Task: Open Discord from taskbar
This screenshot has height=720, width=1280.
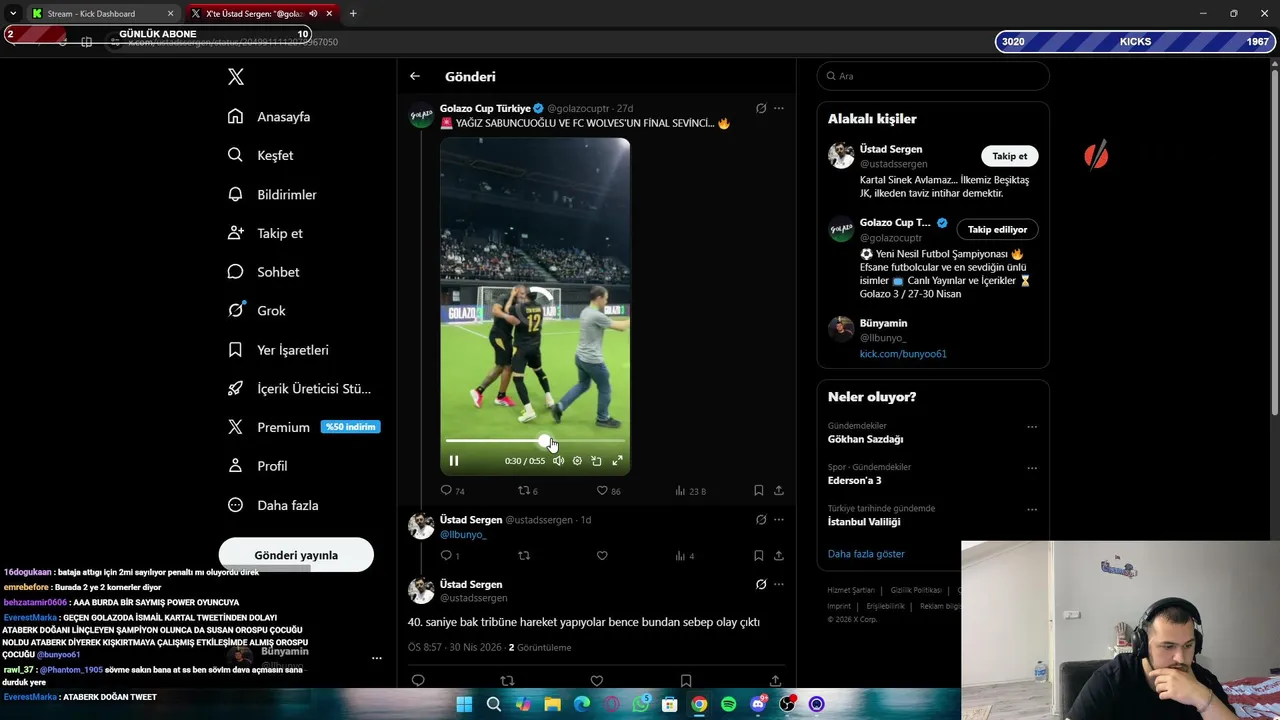Action: (758, 704)
